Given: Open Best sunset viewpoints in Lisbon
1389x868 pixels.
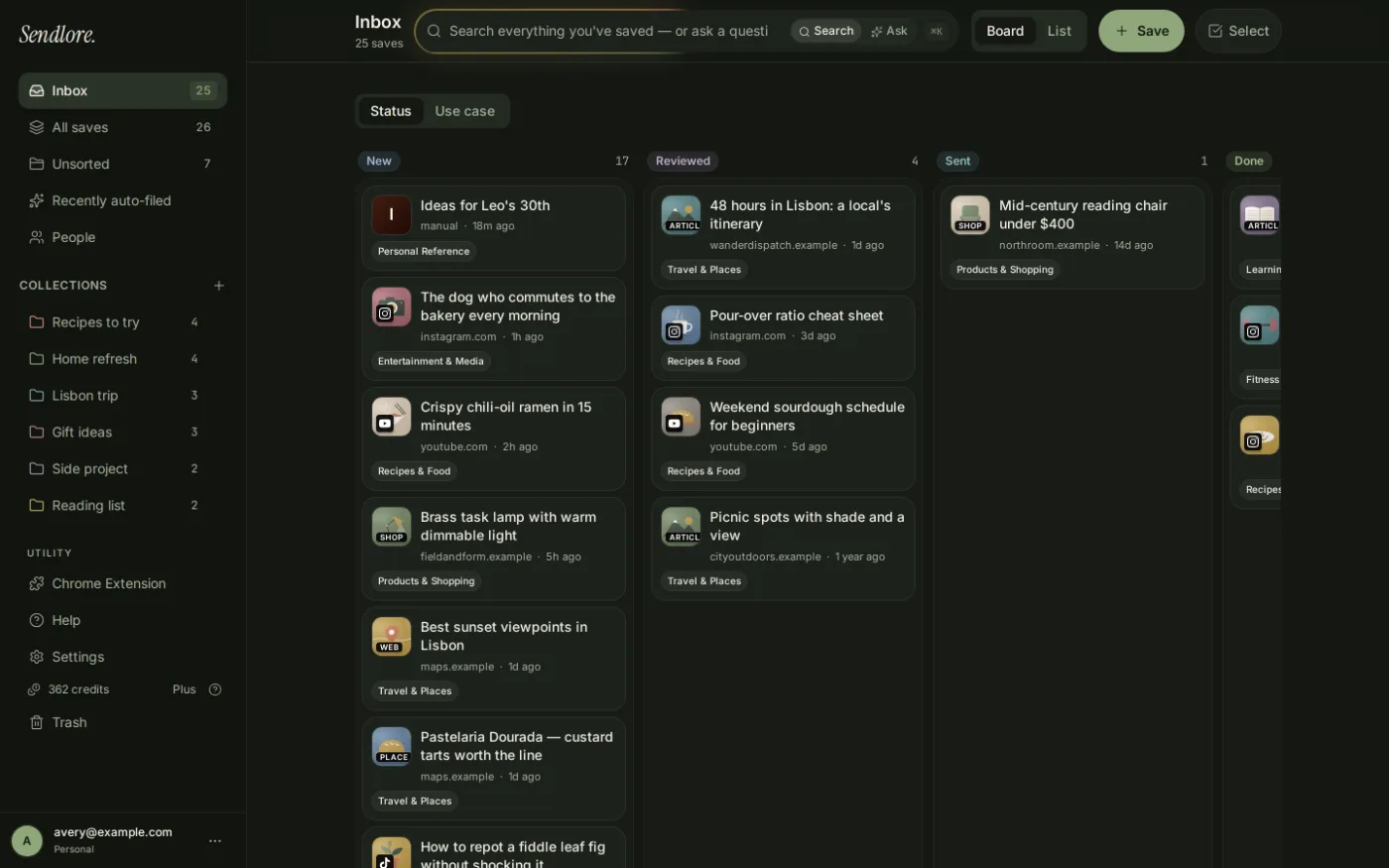Looking at the screenshot, I should [494, 659].
